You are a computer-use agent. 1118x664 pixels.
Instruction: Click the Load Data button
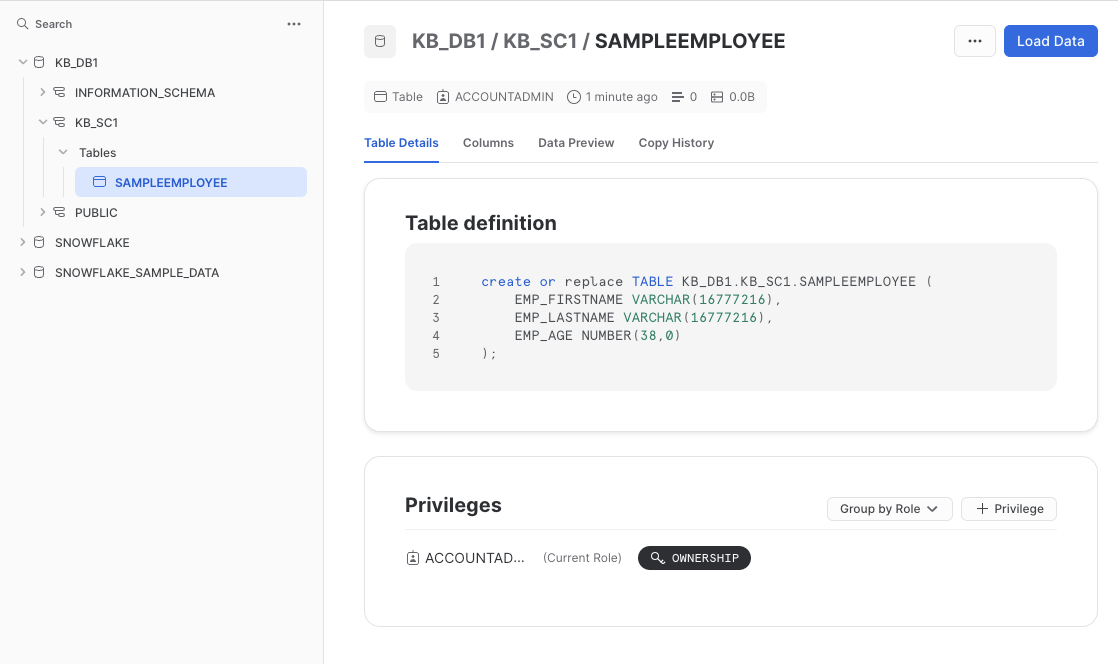[x=1050, y=41]
